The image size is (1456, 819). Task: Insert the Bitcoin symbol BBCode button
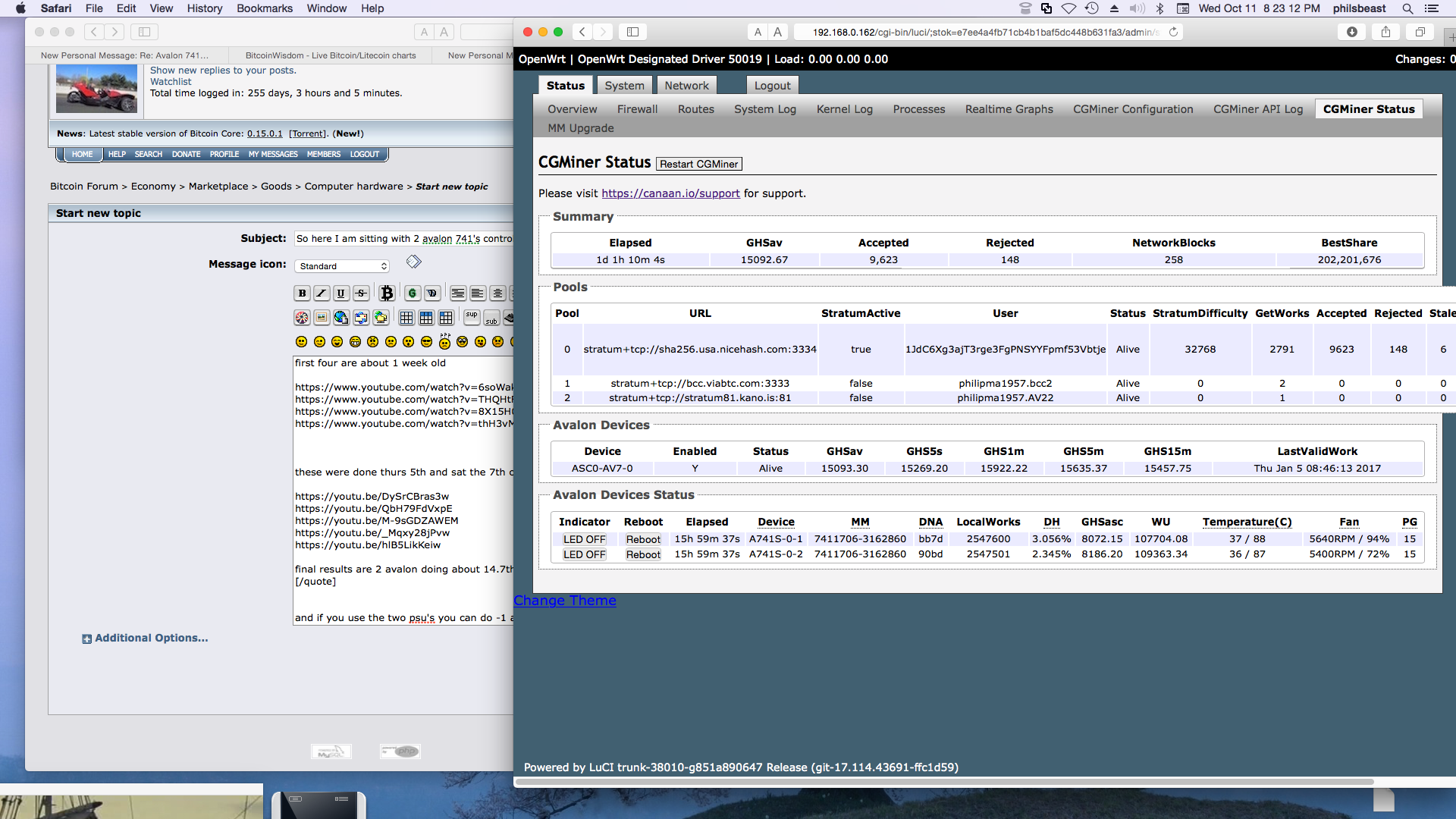387,293
